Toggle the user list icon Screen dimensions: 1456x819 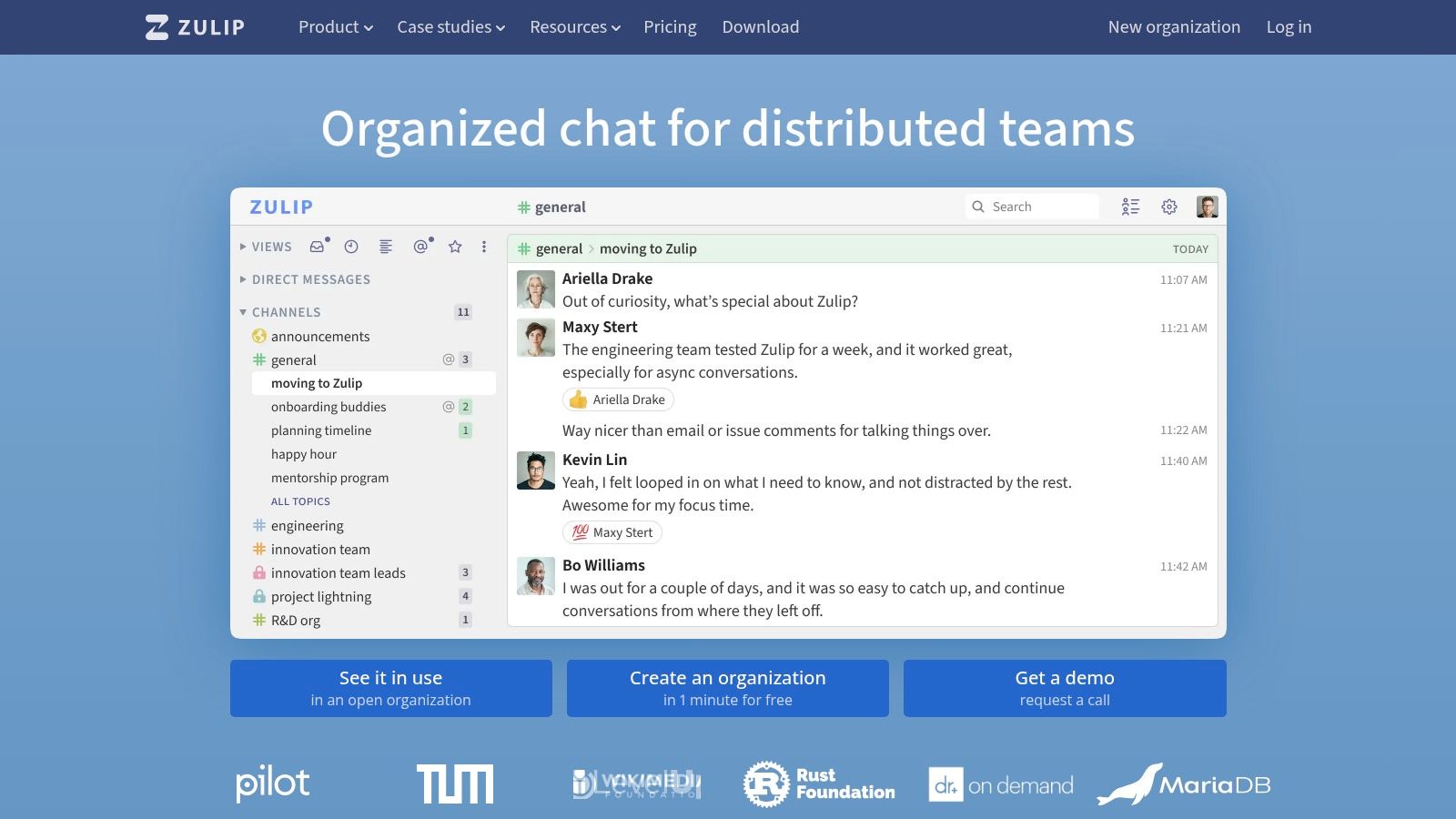point(1130,207)
